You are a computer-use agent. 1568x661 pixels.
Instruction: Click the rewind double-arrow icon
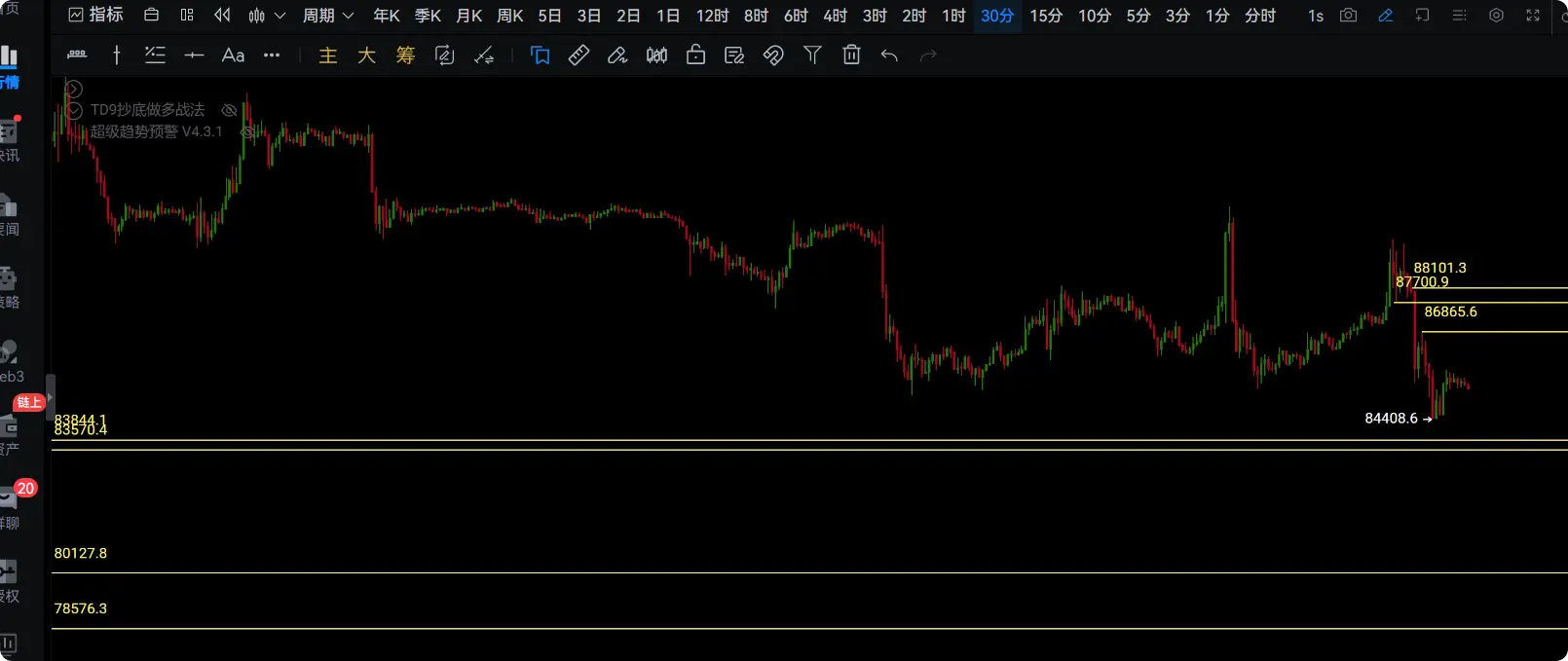[223, 16]
